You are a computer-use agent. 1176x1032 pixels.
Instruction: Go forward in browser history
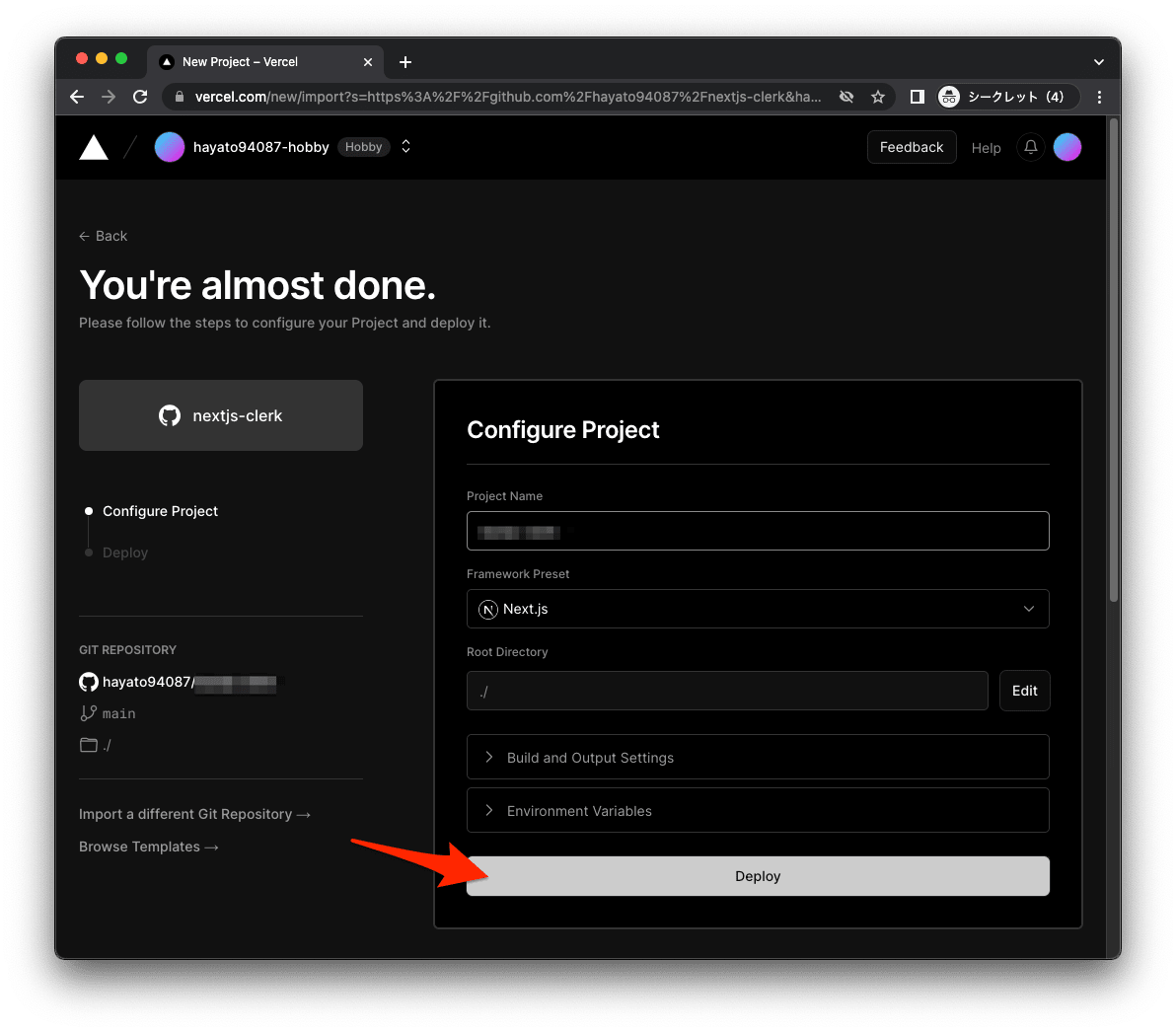click(x=109, y=97)
